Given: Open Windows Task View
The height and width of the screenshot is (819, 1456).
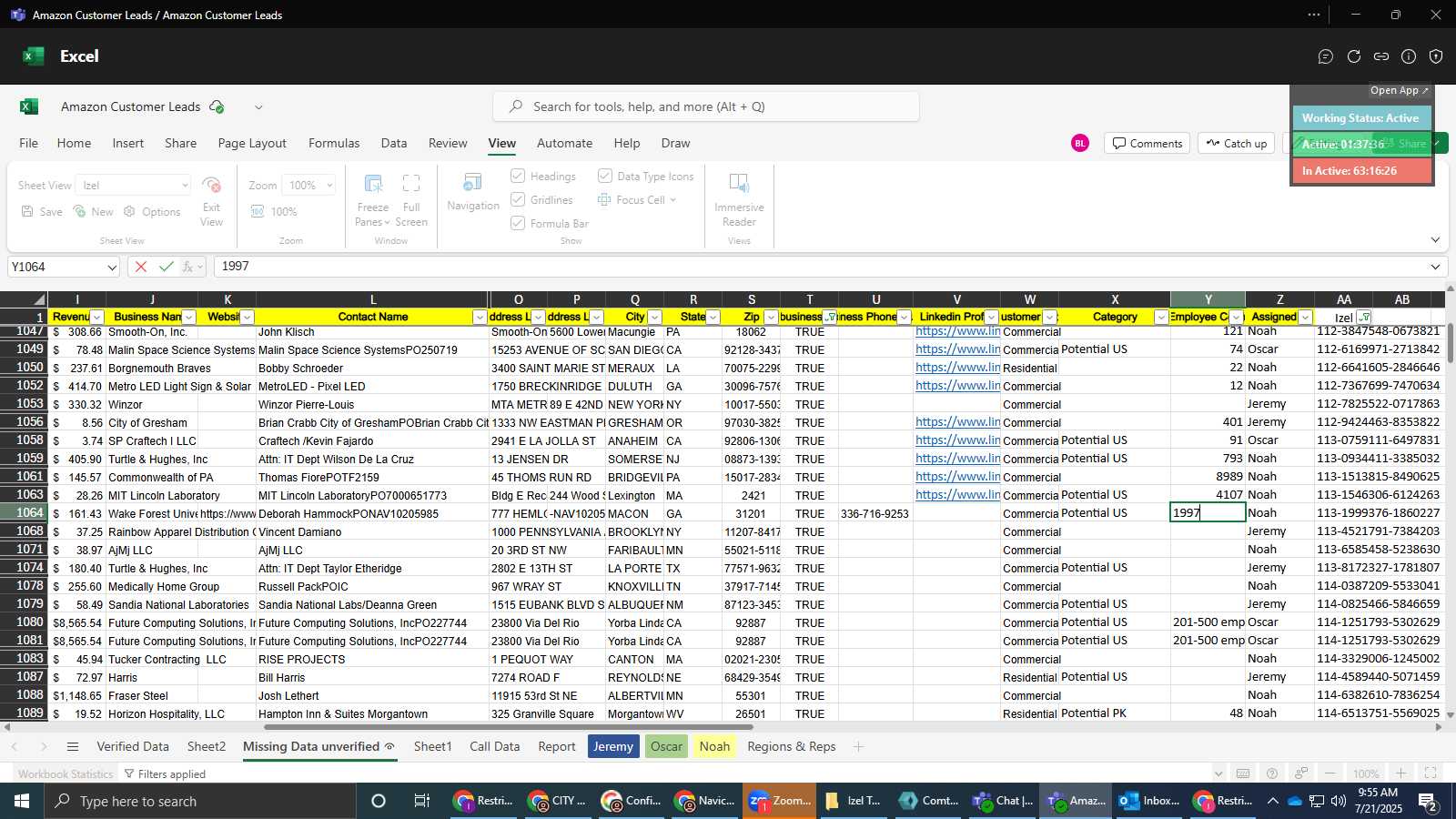Looking at the screenshot, I should pyautogui.click(x=421, y=801).
